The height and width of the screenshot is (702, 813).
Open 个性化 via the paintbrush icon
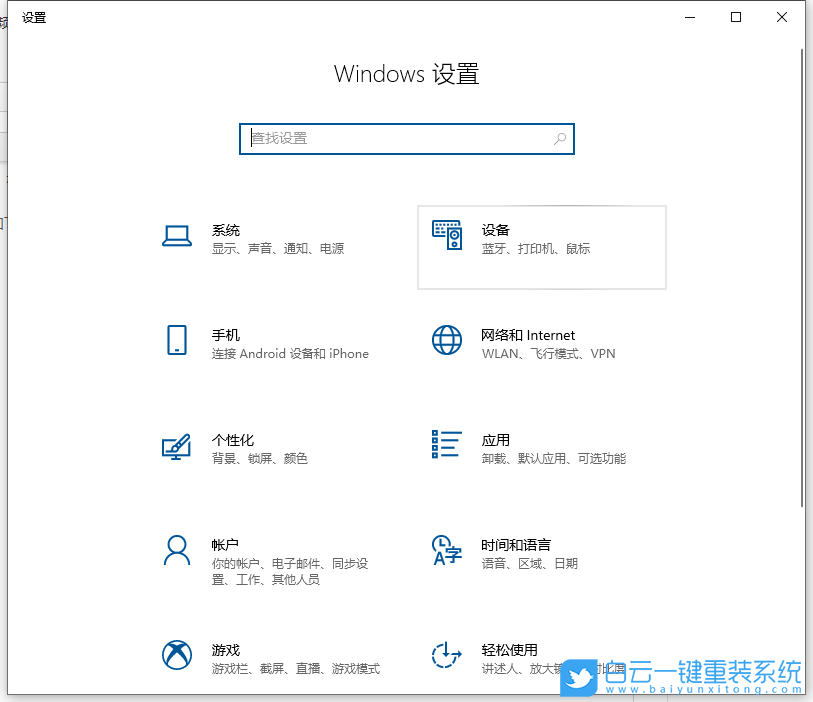[x=176, y=448]
